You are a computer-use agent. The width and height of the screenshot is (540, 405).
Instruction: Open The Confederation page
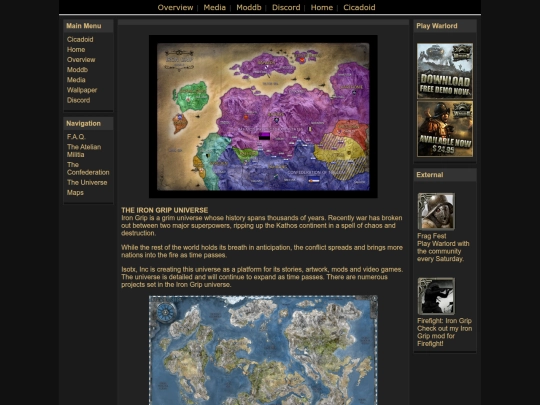click(x=88, y=168)
